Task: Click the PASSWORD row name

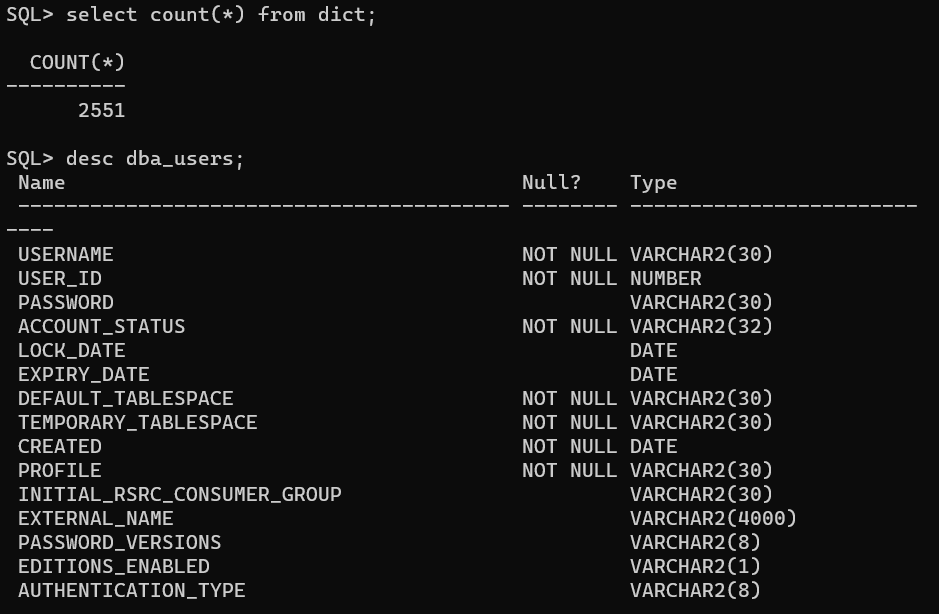Action: click(x=65, y=302)
